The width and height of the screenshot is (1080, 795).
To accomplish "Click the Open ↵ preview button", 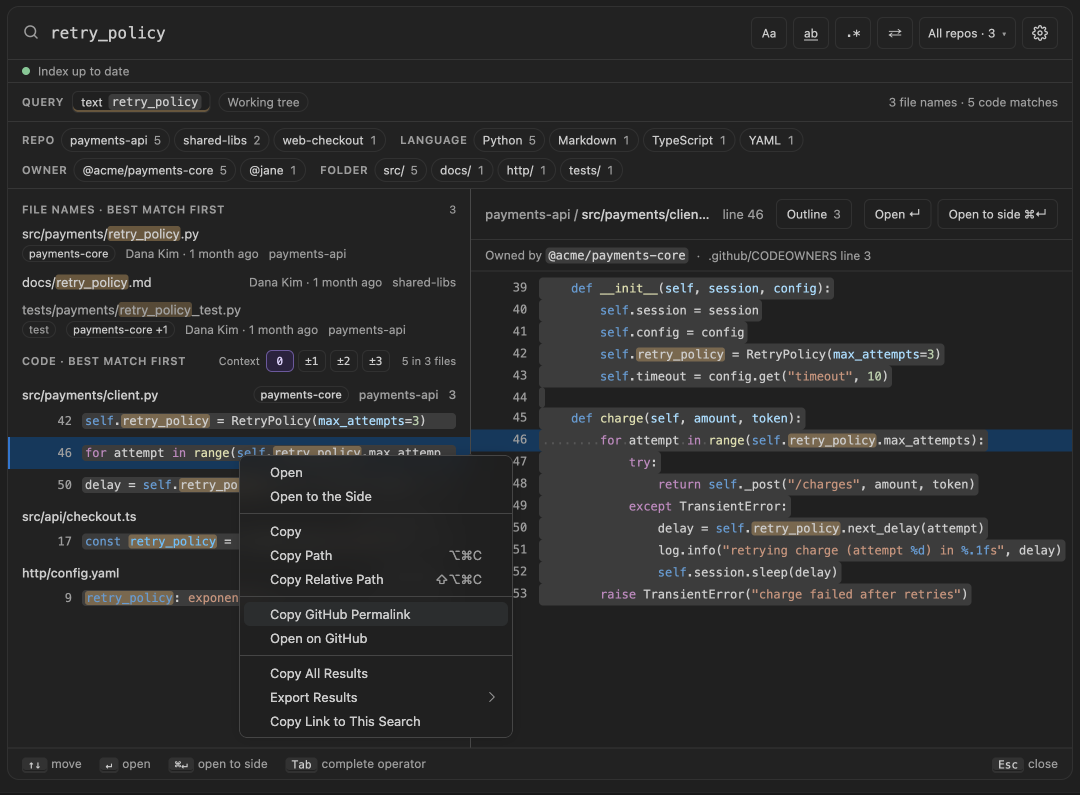I will pyautogui.click(x=897, y=214).
